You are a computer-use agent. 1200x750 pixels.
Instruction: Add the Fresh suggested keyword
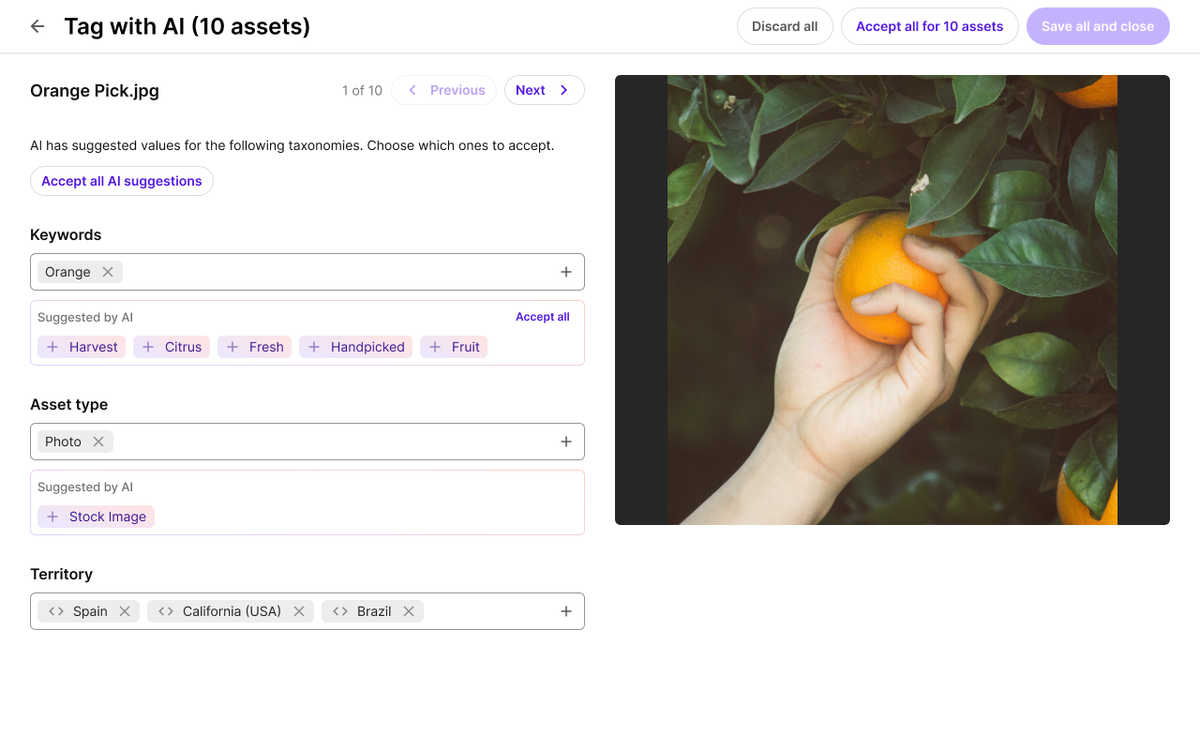coord(255,347)
